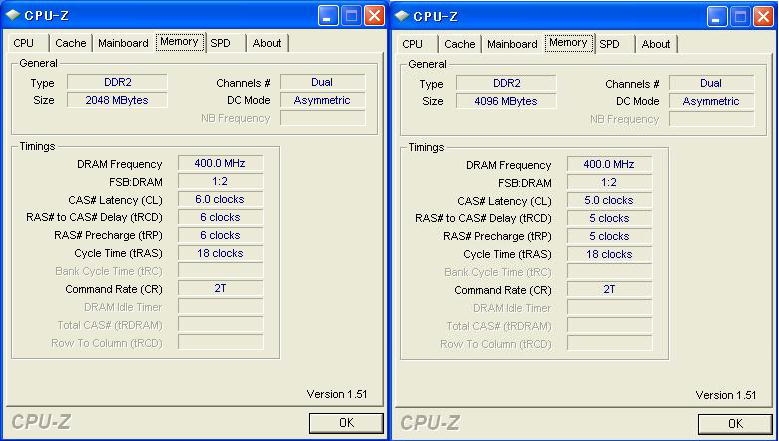Click the 5 clocks RAS# Precharge value
Image resolution: width=779 pixels, height=441 pixels.
(610, 236)
